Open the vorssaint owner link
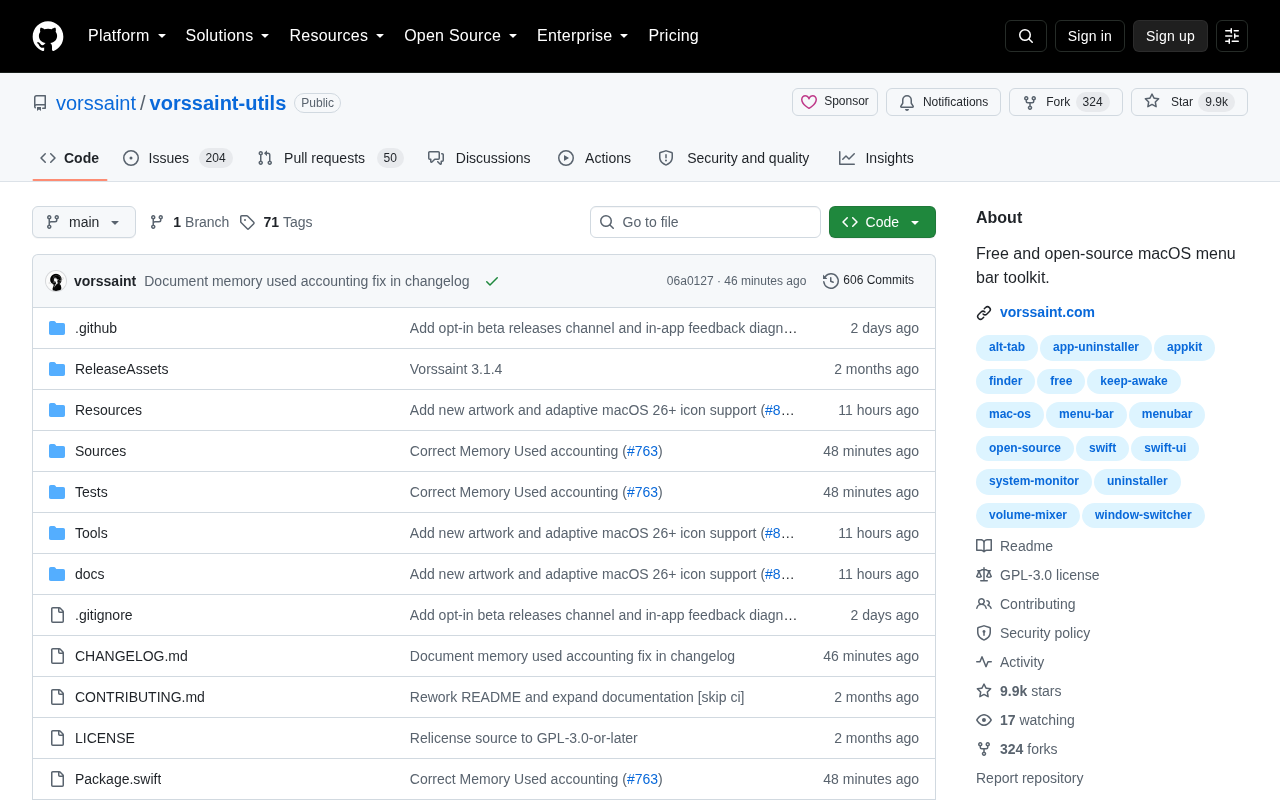The width and height of the screenshot is (1280, 800). [96, 103]
